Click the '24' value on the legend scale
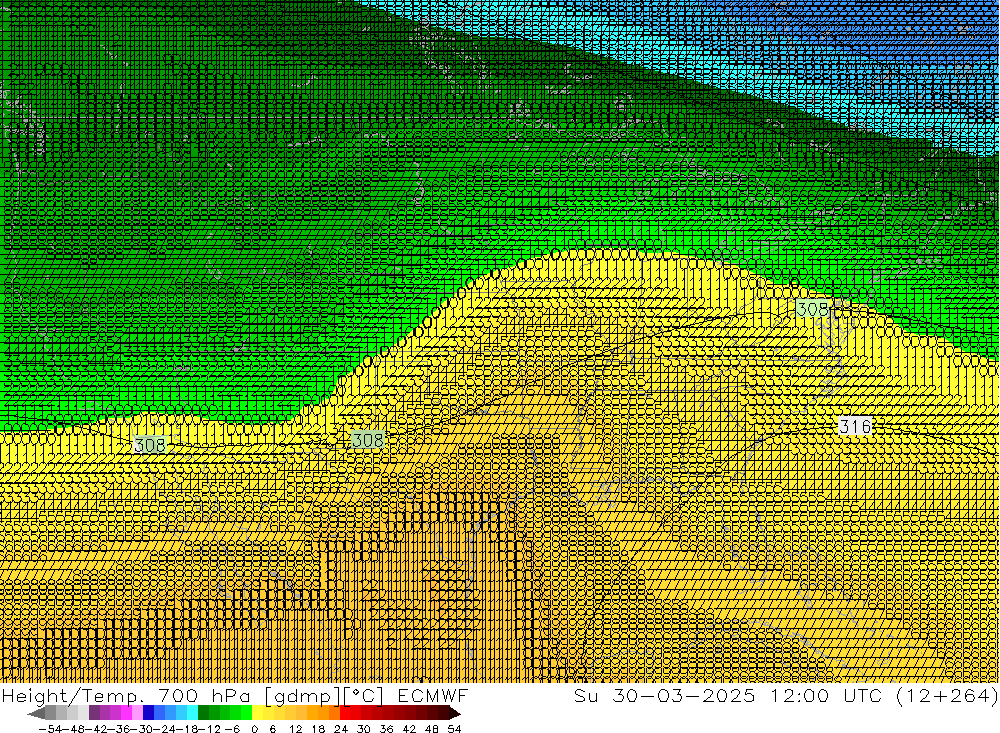 341,729
